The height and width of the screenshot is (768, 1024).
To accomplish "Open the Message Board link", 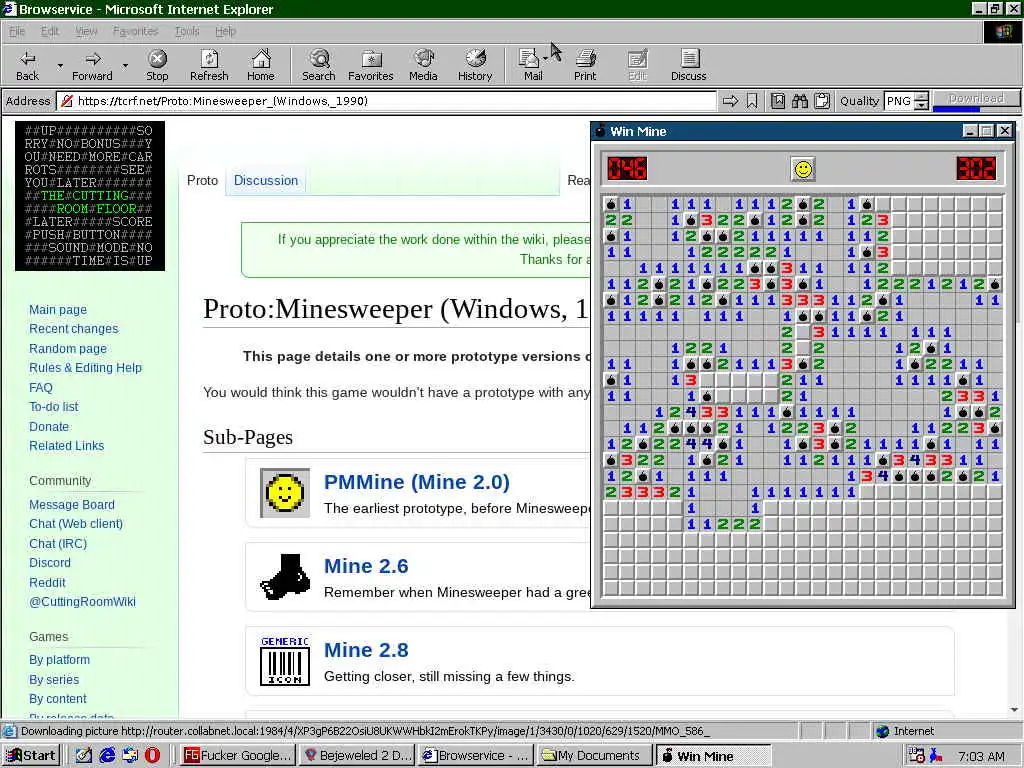I will (x=71, y=505).
